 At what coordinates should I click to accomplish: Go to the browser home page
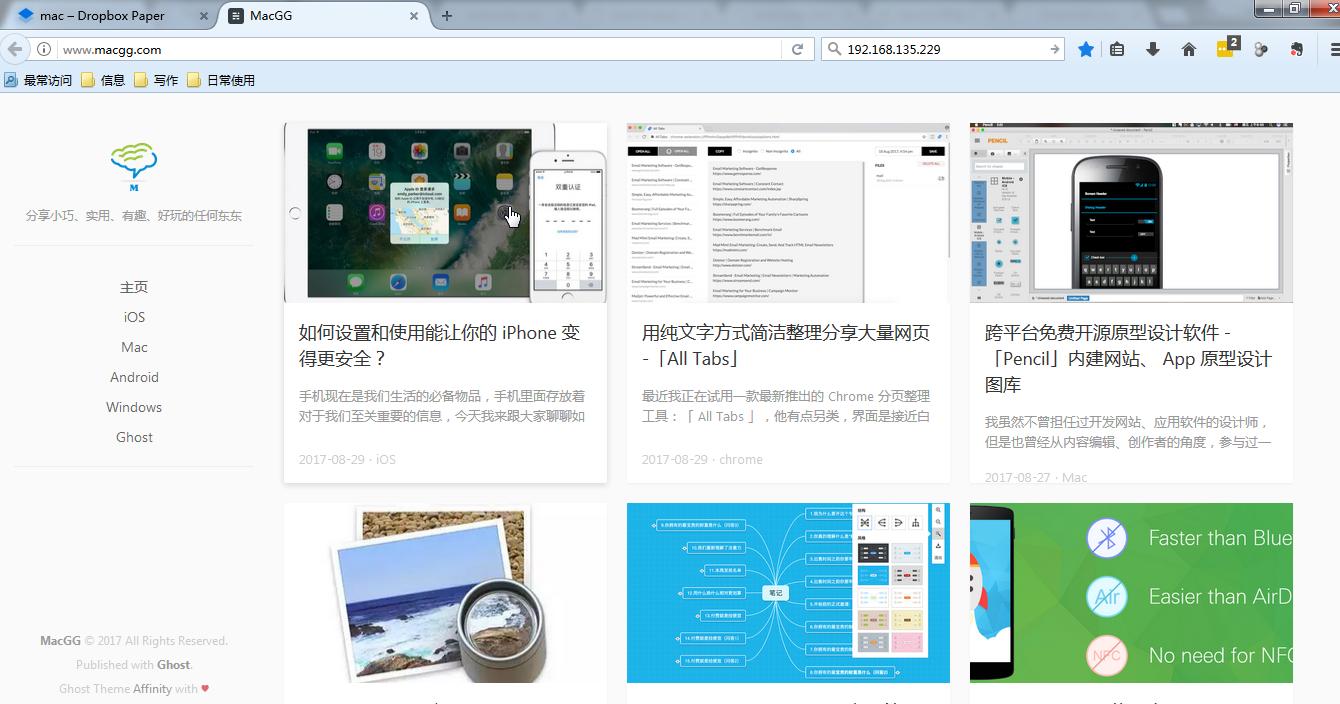[1187, 48]
